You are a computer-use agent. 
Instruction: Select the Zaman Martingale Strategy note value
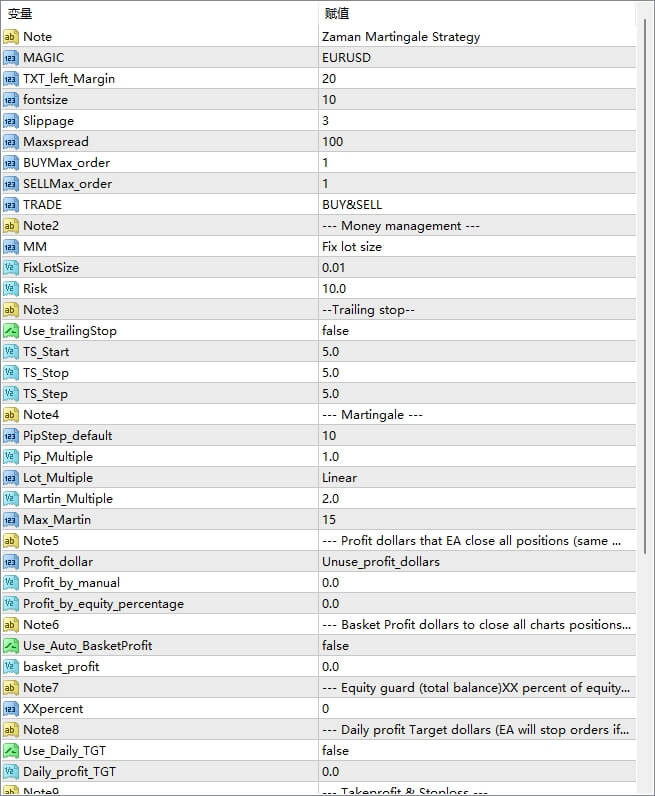[401, 37]
